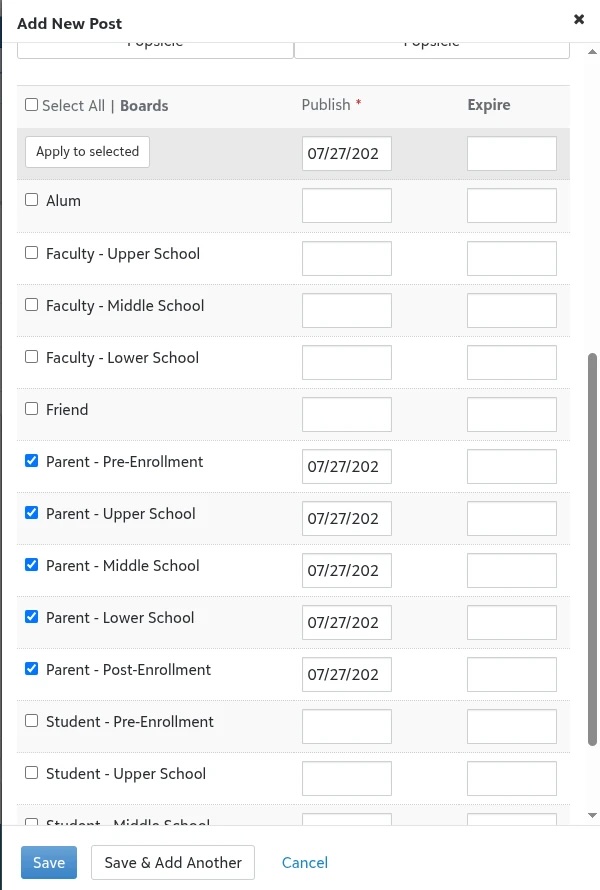Click the vertical scrollbar thumb
Screen dimensions: 600x890
[592, 549]
